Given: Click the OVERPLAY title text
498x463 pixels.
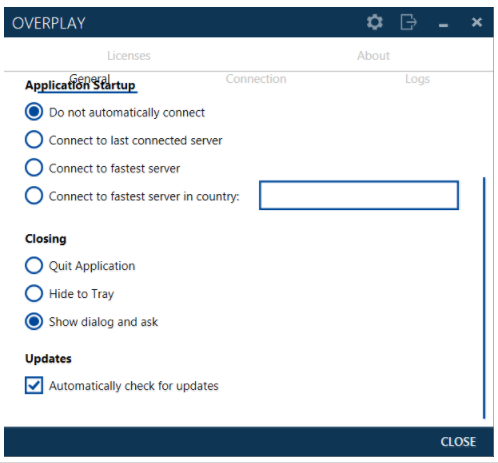Looking at the screenshot, I should [49, 23].
